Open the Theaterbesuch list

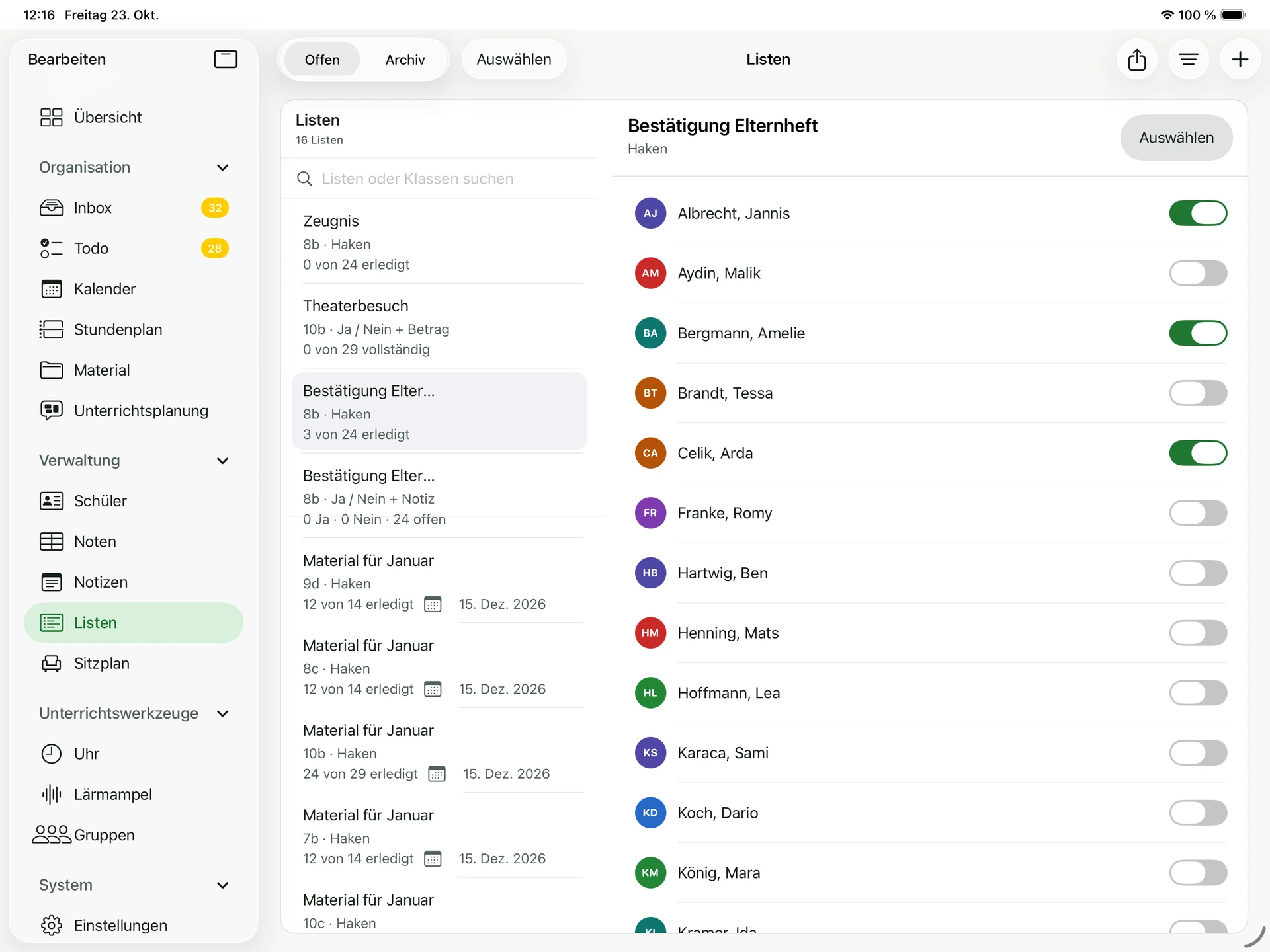(439, 327)
